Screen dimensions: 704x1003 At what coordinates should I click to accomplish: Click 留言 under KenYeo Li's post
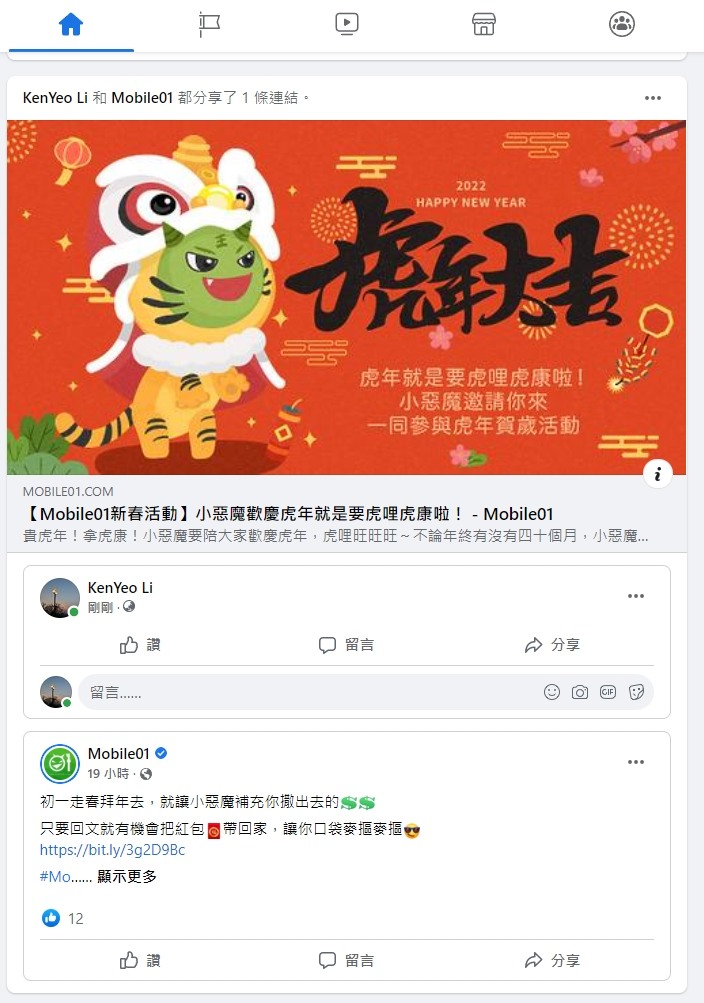(346, 645)
